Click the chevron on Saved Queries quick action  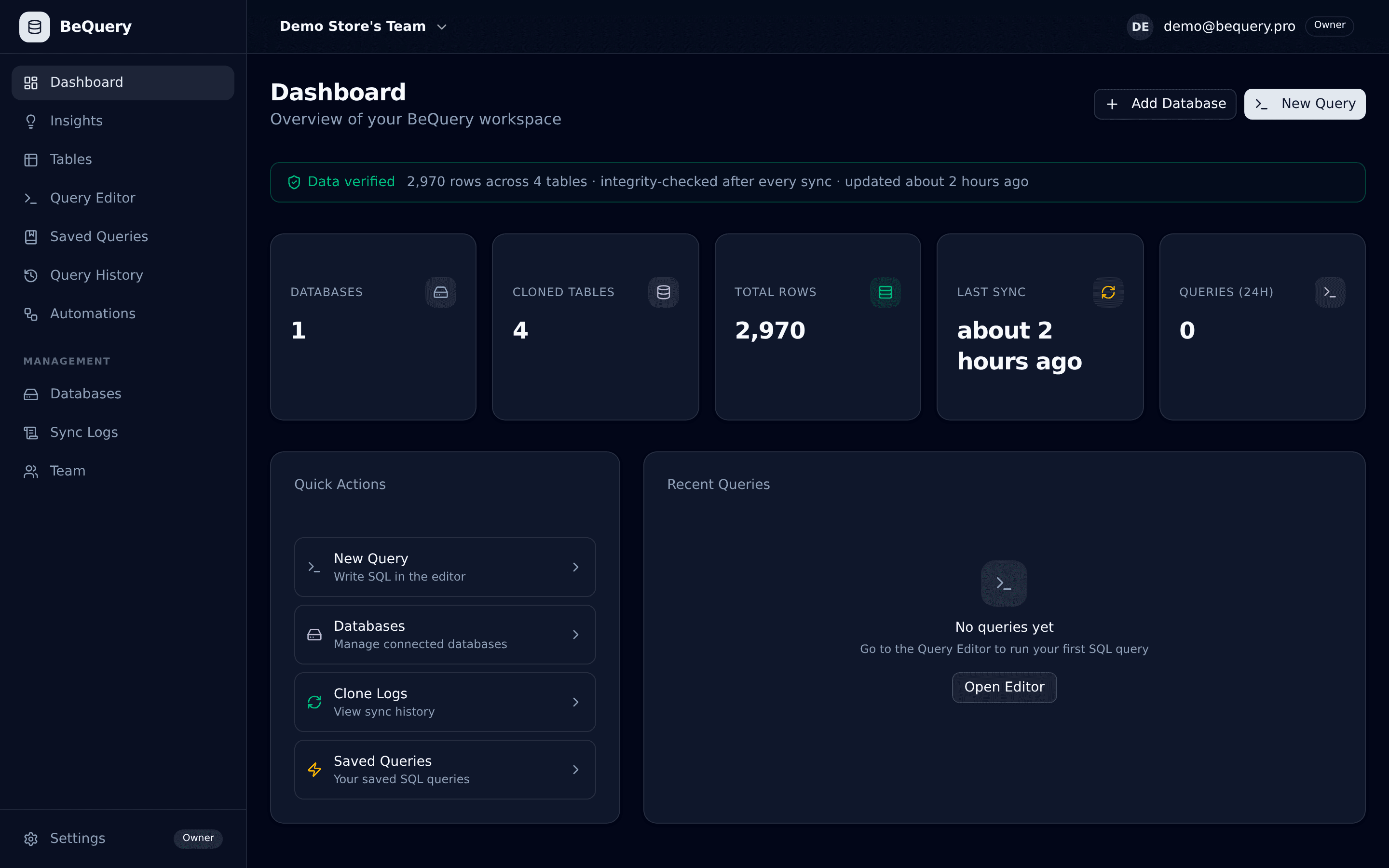pos(576,769)
